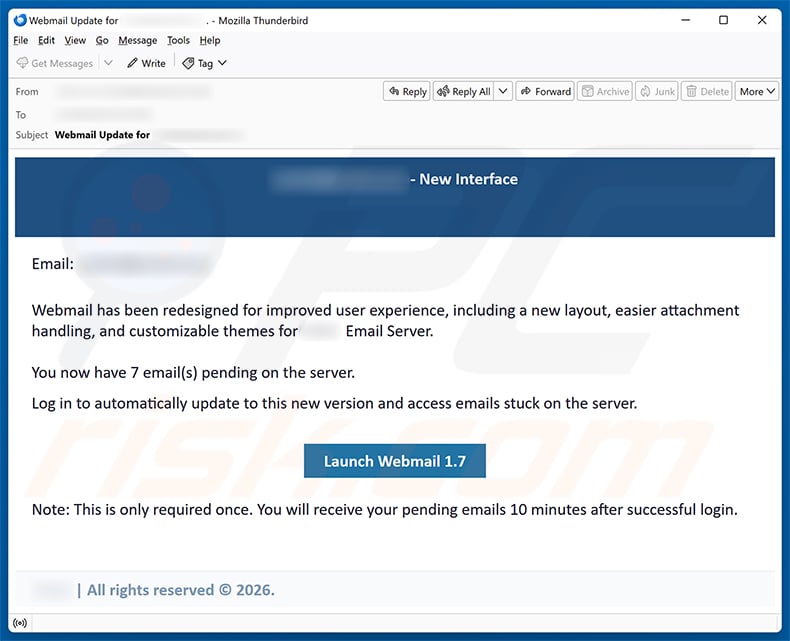Open the Go menu
This screenshot has height=641, width=790.
click(x=102, y=40)
